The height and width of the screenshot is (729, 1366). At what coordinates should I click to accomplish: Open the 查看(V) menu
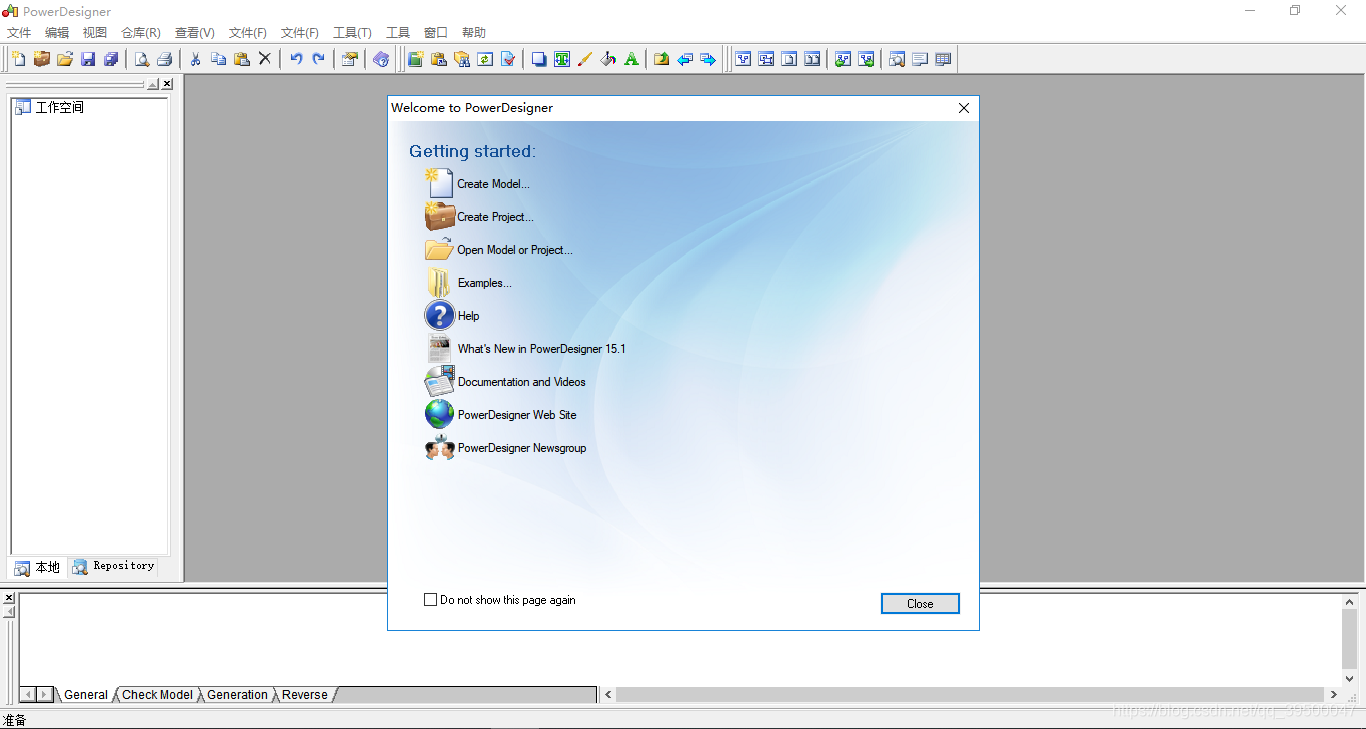195,33
